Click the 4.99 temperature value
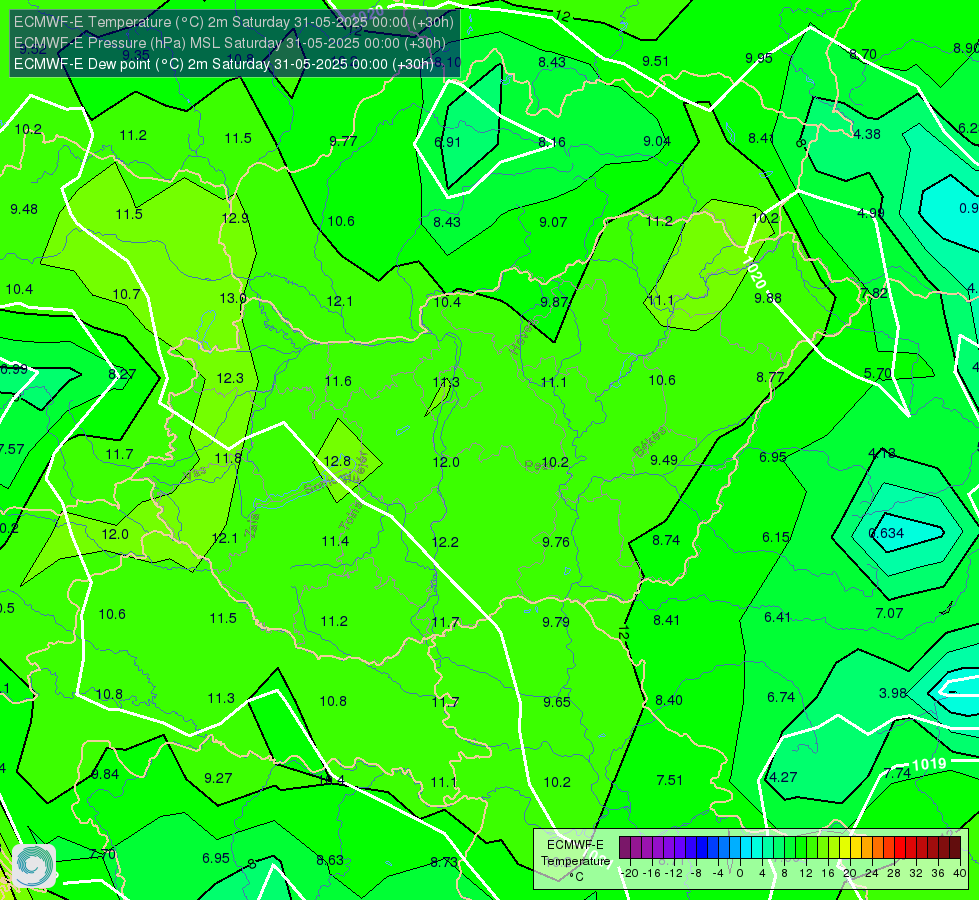Screen dimensions: 979x900 870,214
